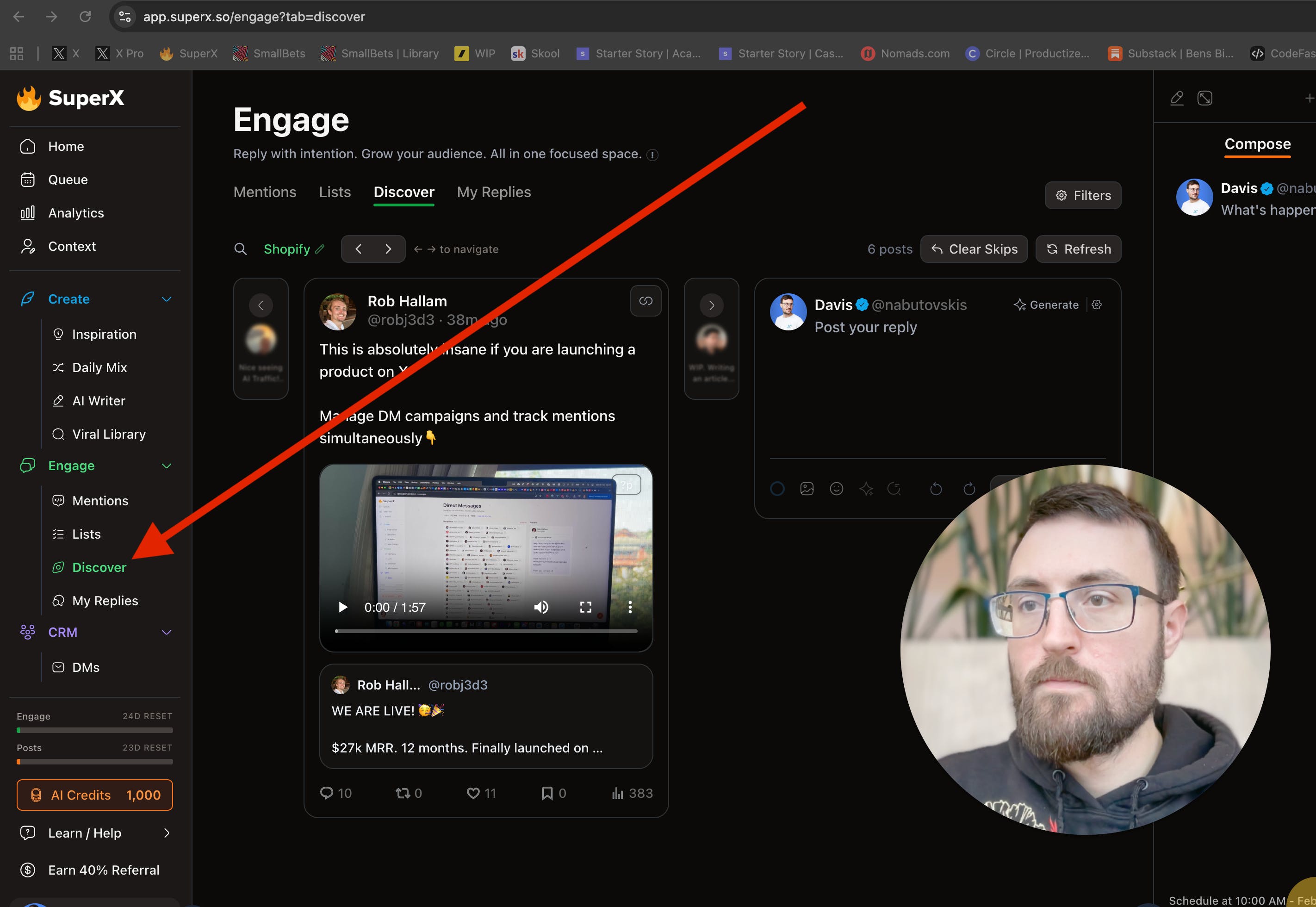Click the reply settings gear next to Generate
Viewport: 1316px width, 907px height.
pos(1097,304)
